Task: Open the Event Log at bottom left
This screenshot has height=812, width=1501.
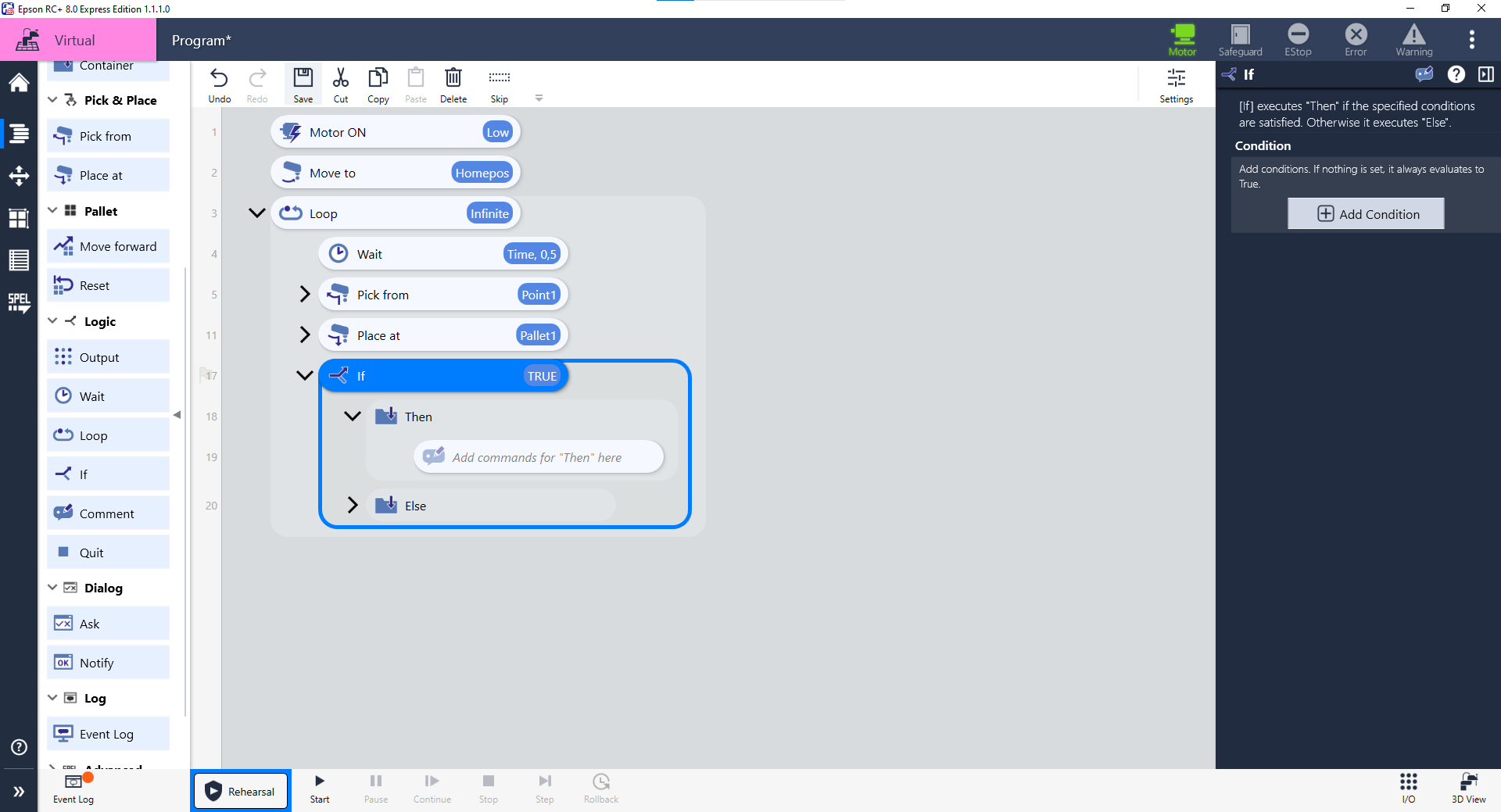Action: (x=73, y=789)
